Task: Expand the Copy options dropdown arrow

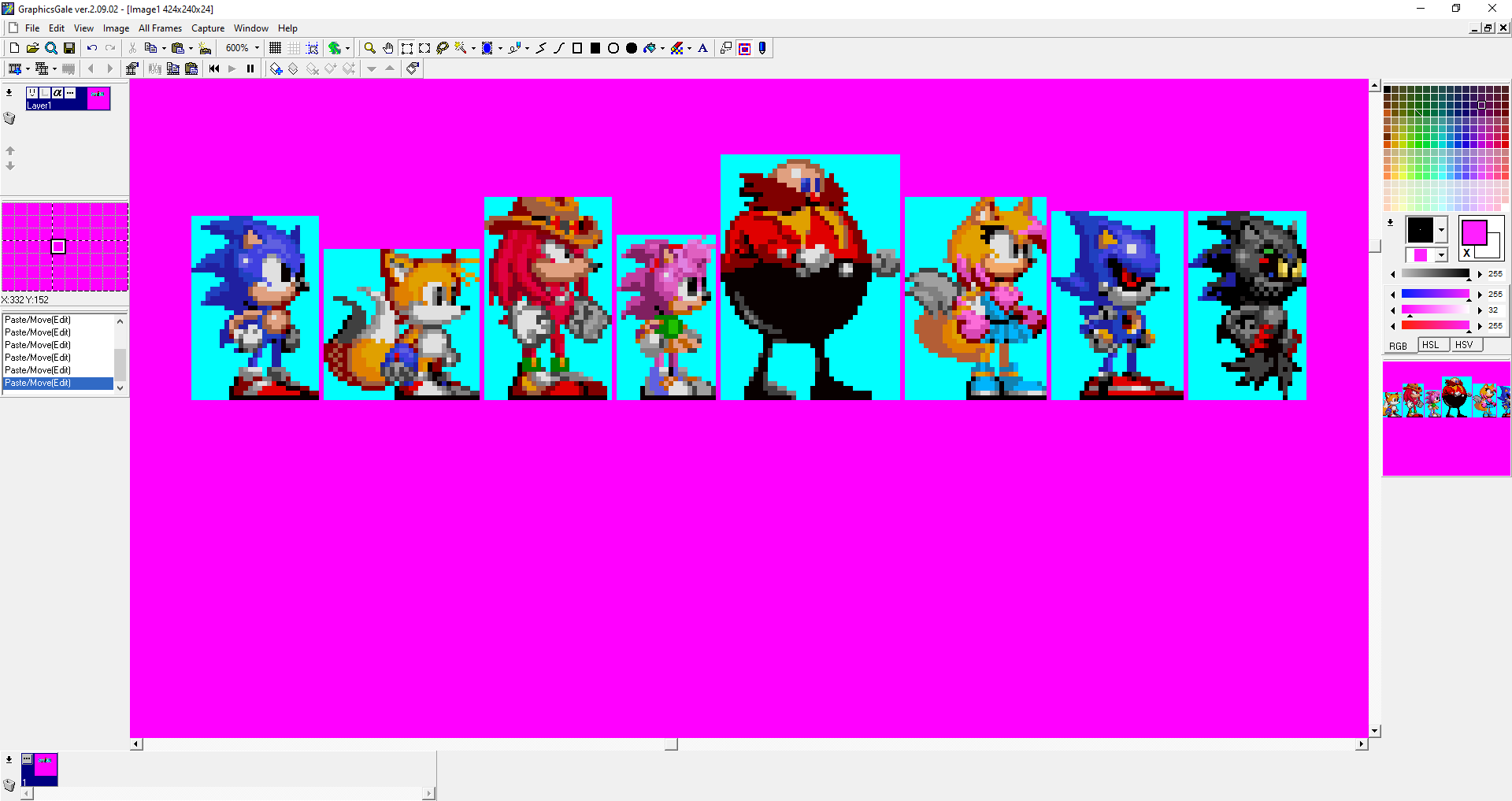Action: pos(164,48)
